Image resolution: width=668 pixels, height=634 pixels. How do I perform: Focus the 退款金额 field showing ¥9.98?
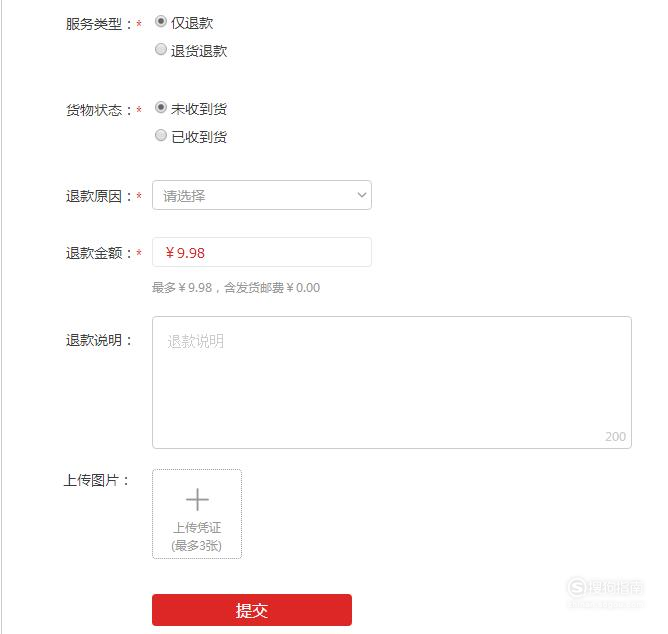coord(262,252)
